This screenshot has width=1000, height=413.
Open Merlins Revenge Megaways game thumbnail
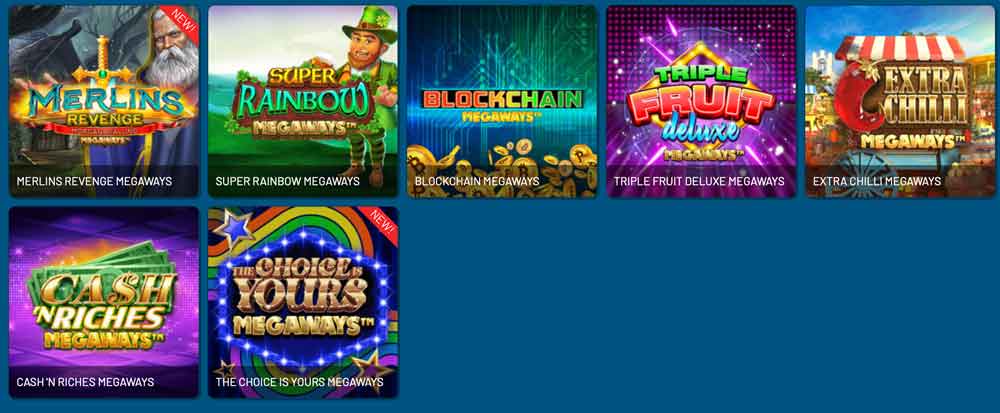[104, 101]
